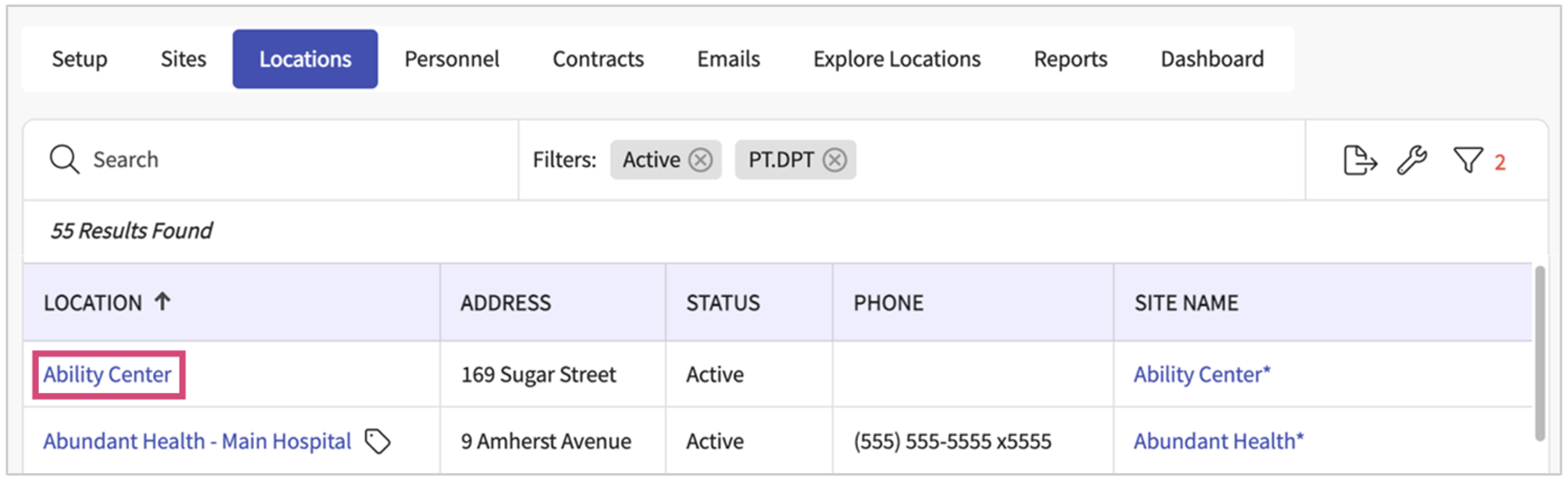Viewport: 1568px width, 482px height.
Task: Toggle the Location column sort arrow
Action: click(x=163, y=302)
